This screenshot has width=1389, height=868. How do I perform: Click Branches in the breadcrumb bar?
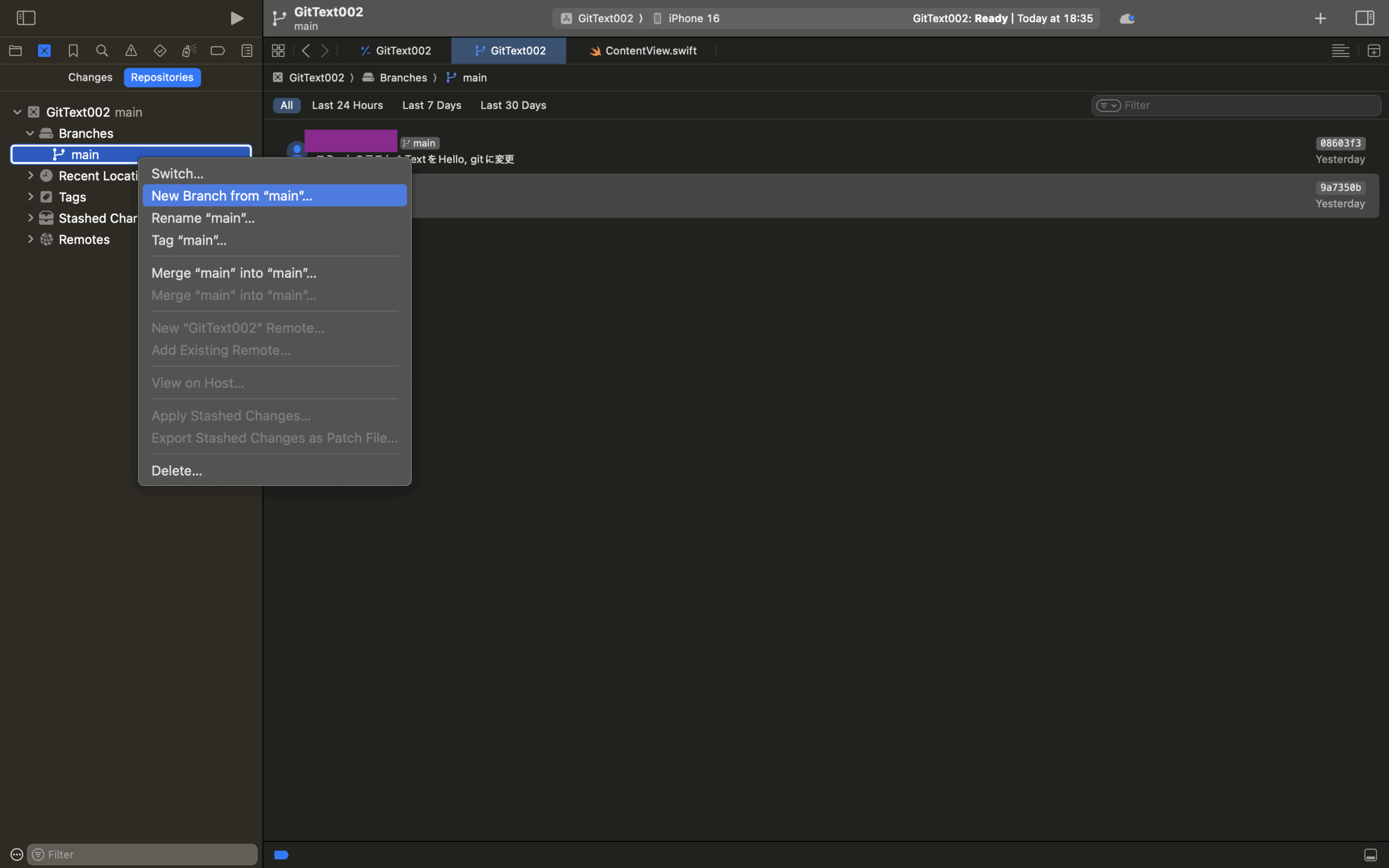point(395,78)
